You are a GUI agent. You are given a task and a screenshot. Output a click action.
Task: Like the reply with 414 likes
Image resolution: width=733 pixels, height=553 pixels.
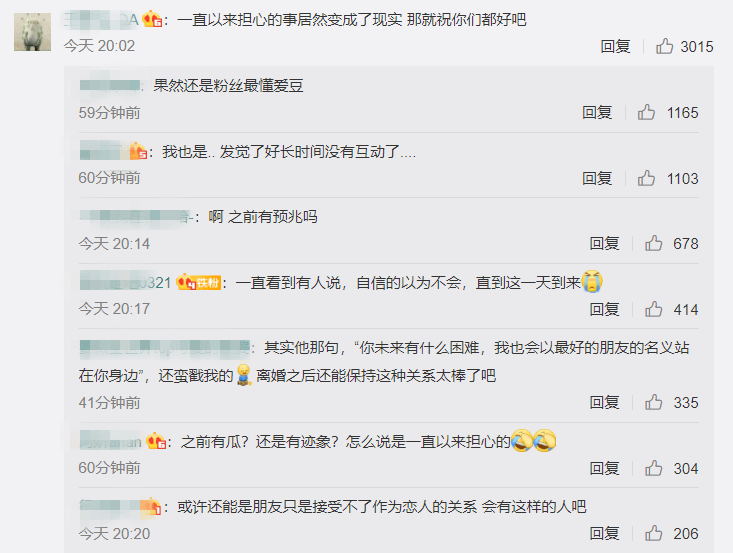coord(654,309)
